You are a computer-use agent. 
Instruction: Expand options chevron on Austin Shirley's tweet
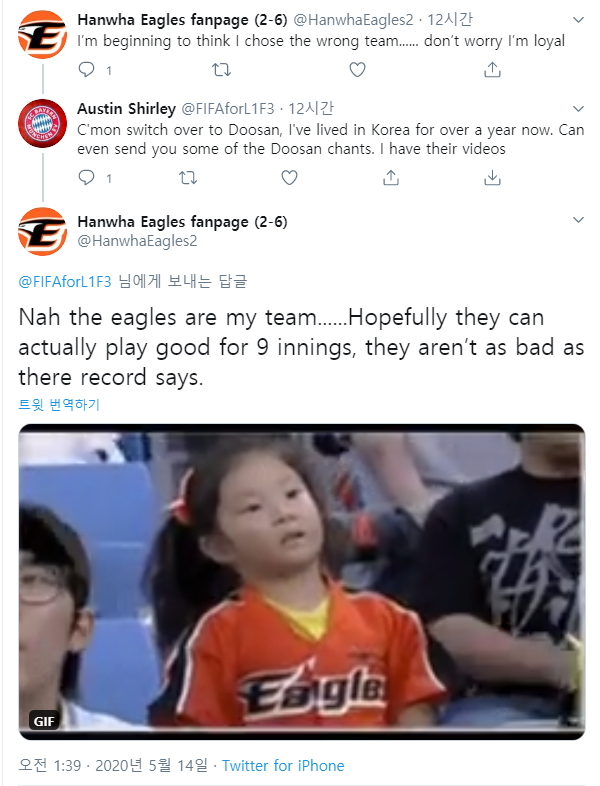coord(578,109)
